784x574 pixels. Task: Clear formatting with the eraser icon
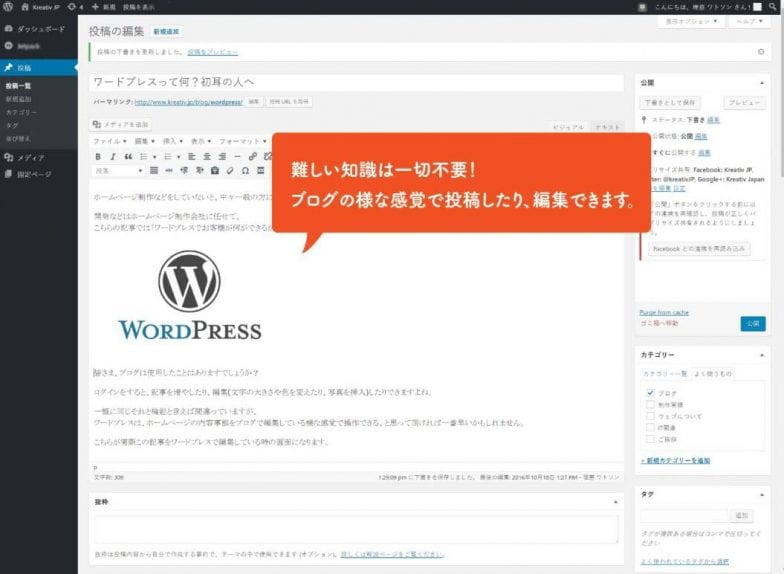[x=230, y=170]
